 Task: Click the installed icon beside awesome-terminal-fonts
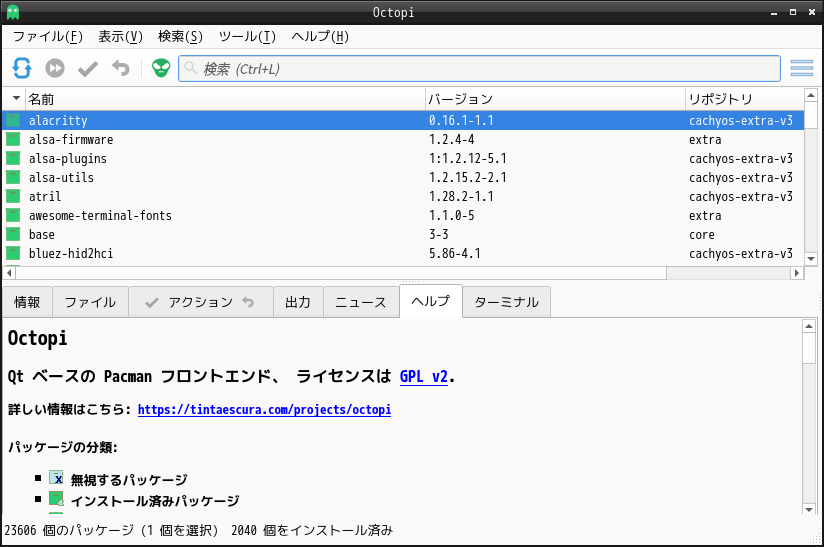[13, 215]
